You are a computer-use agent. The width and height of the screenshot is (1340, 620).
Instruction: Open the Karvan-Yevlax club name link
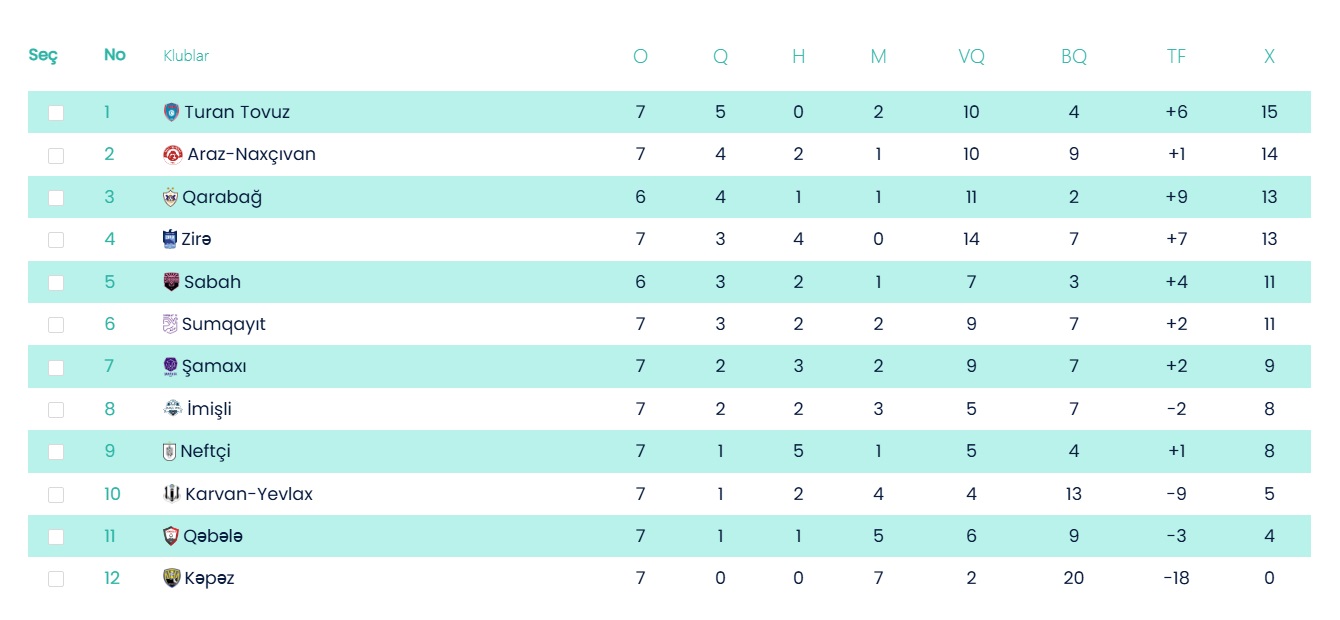pyautogui.click(x=248, y=494)
